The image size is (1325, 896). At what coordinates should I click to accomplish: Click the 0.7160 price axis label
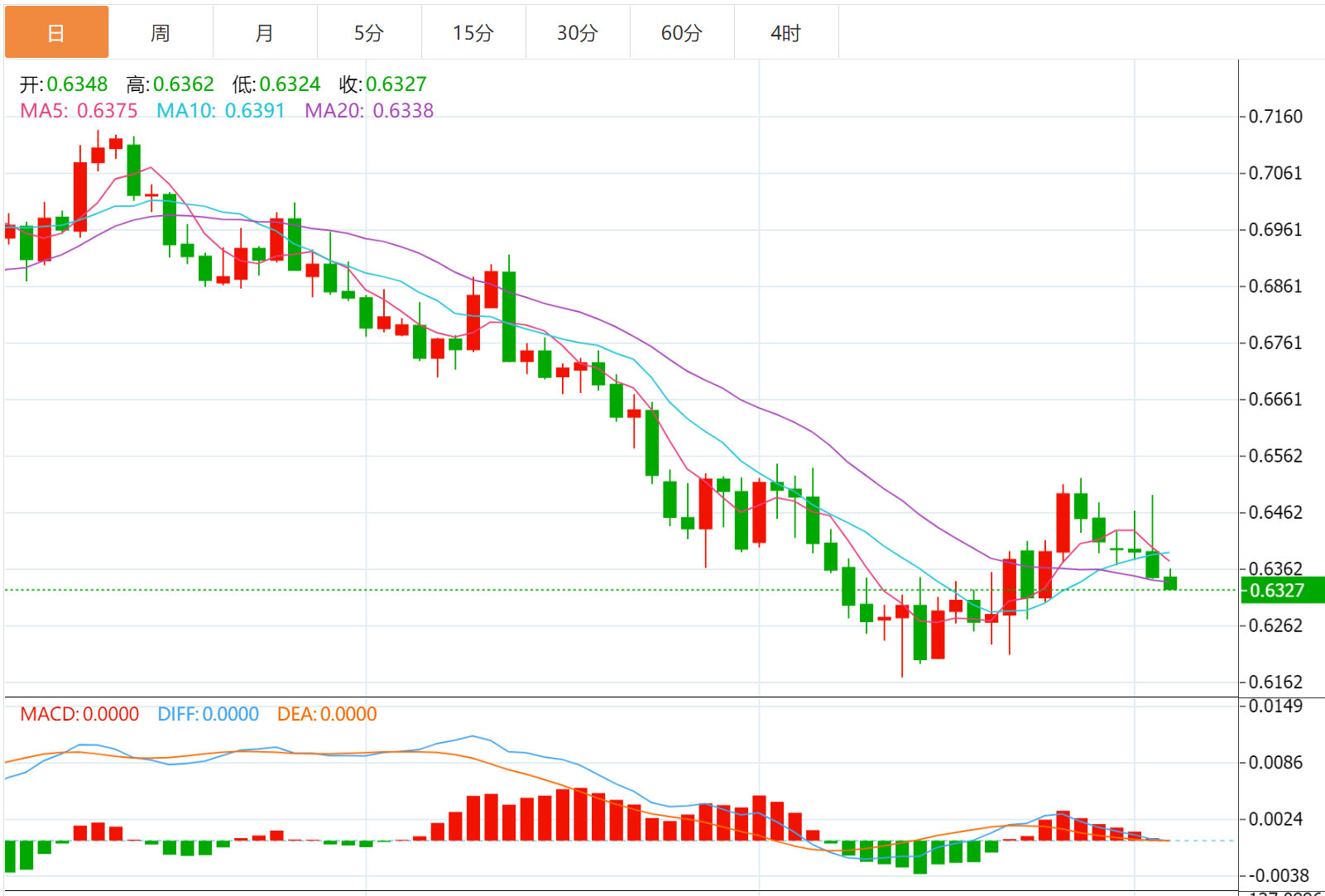coord(1275,117)
